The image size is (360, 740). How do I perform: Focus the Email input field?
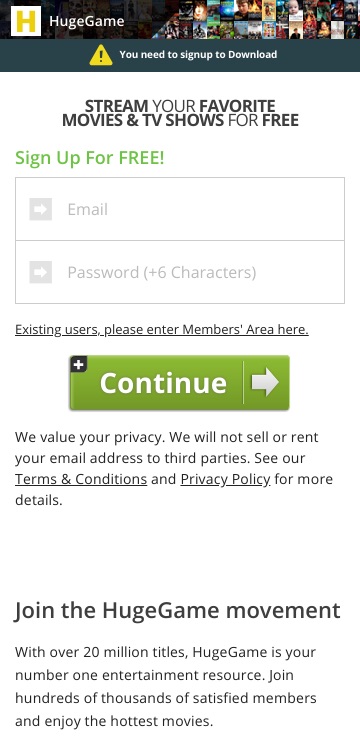point(180,209)
